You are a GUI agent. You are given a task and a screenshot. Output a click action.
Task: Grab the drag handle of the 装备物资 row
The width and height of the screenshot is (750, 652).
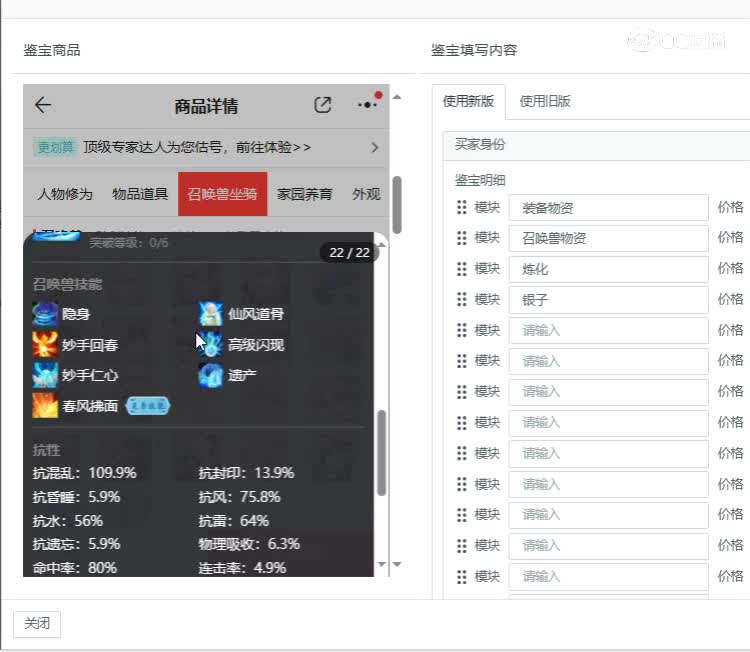[462, 208]
